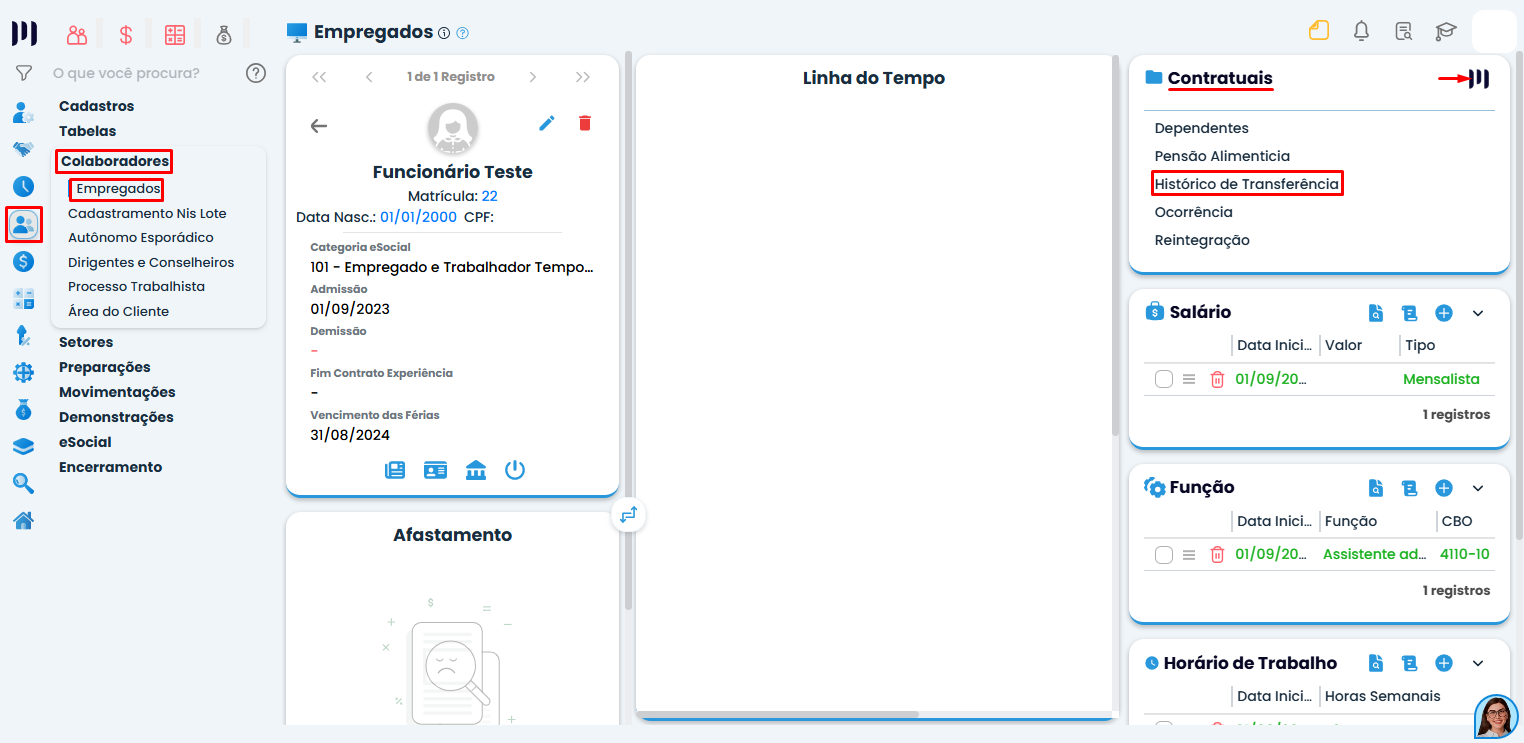Open the yellow sticky note icon
1524x743 pixels.
point(1319,30)
